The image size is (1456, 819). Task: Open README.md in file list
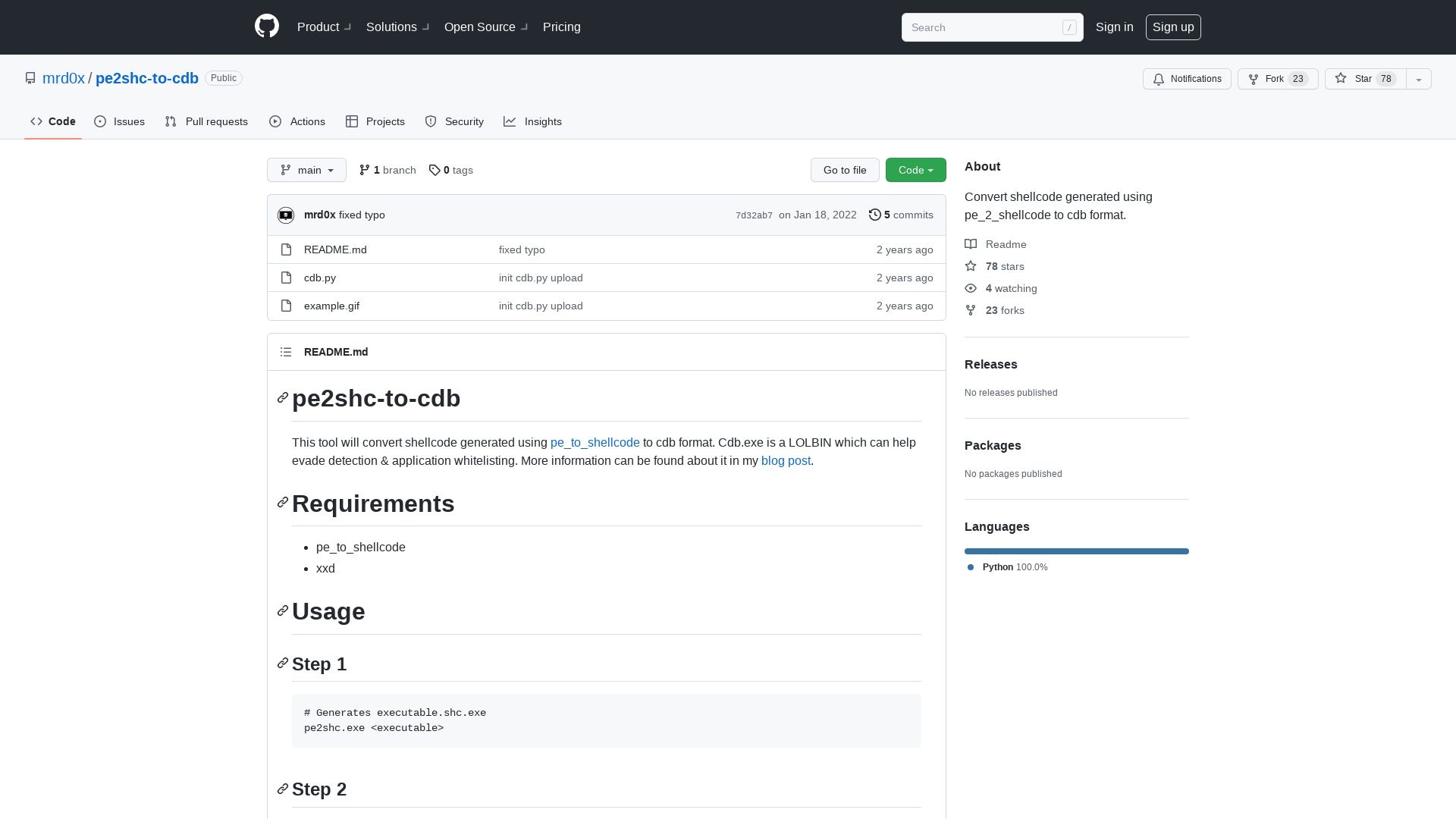point(335,249)
